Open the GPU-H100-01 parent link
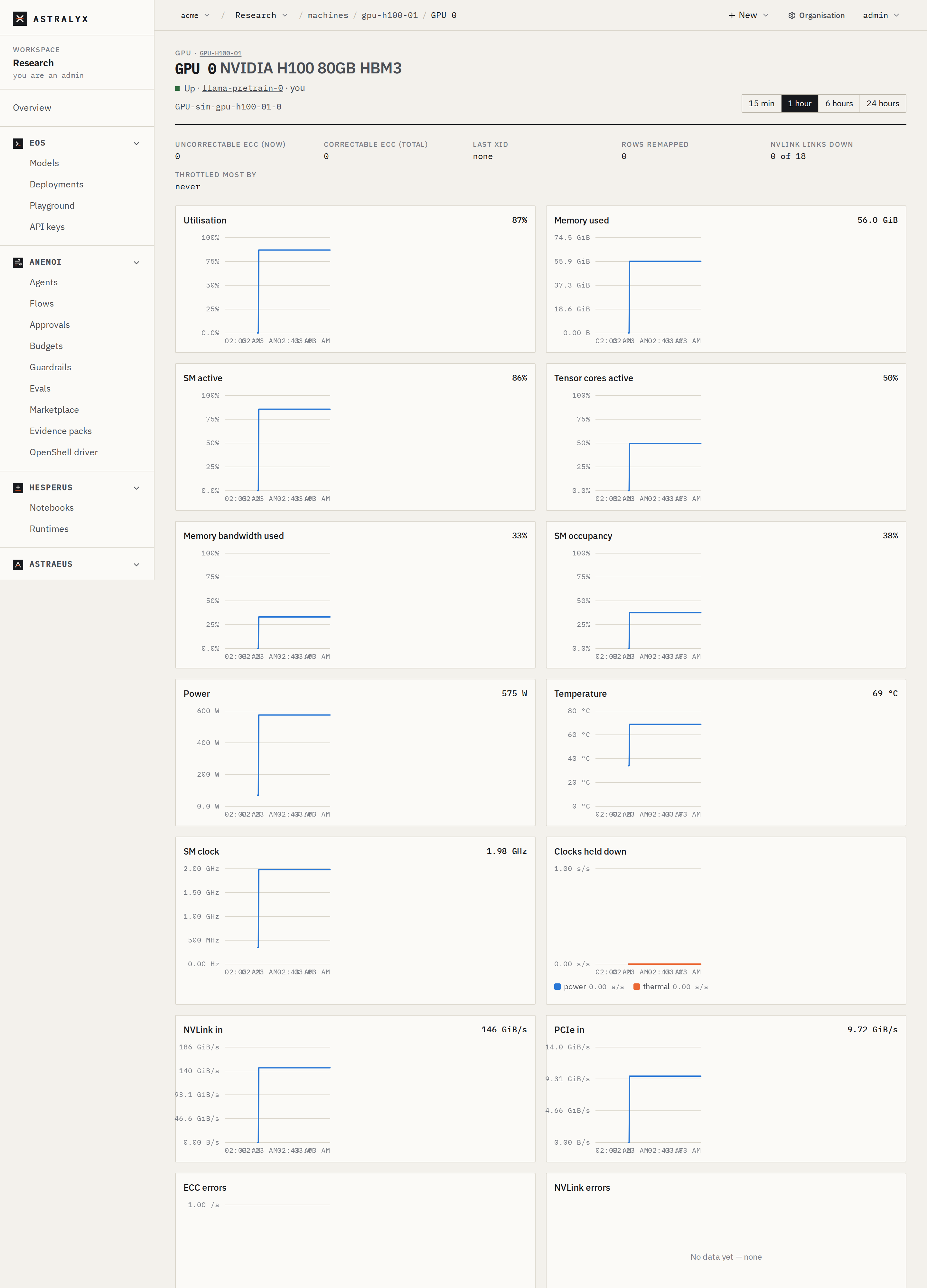 coord(220,53)
